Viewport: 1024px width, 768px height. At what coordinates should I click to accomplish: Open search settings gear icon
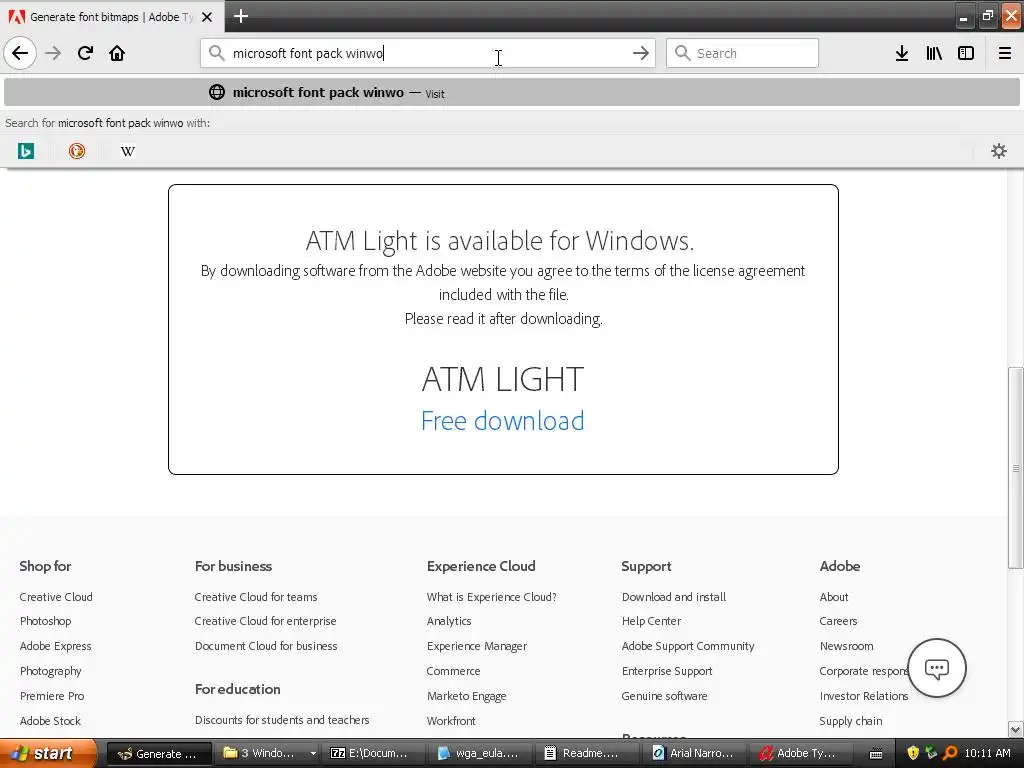pyautogui.click(x=999, y=151)
